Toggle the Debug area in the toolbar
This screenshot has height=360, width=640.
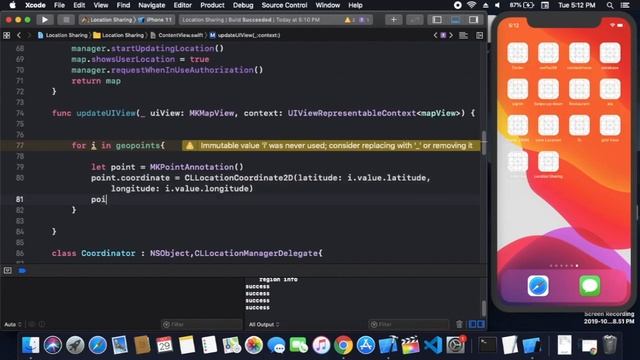[x=456, y=20]
